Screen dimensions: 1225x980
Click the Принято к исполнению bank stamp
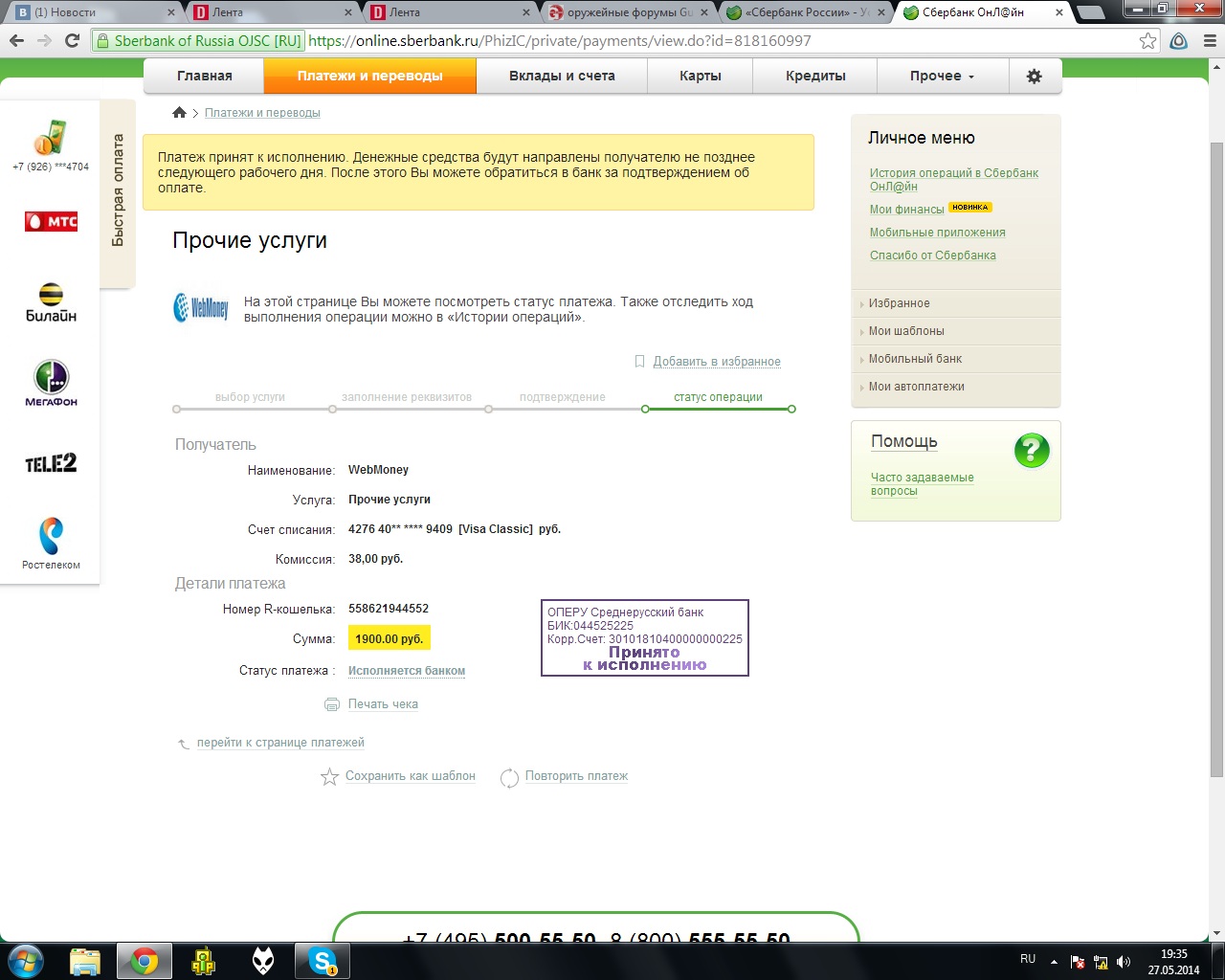644,638
